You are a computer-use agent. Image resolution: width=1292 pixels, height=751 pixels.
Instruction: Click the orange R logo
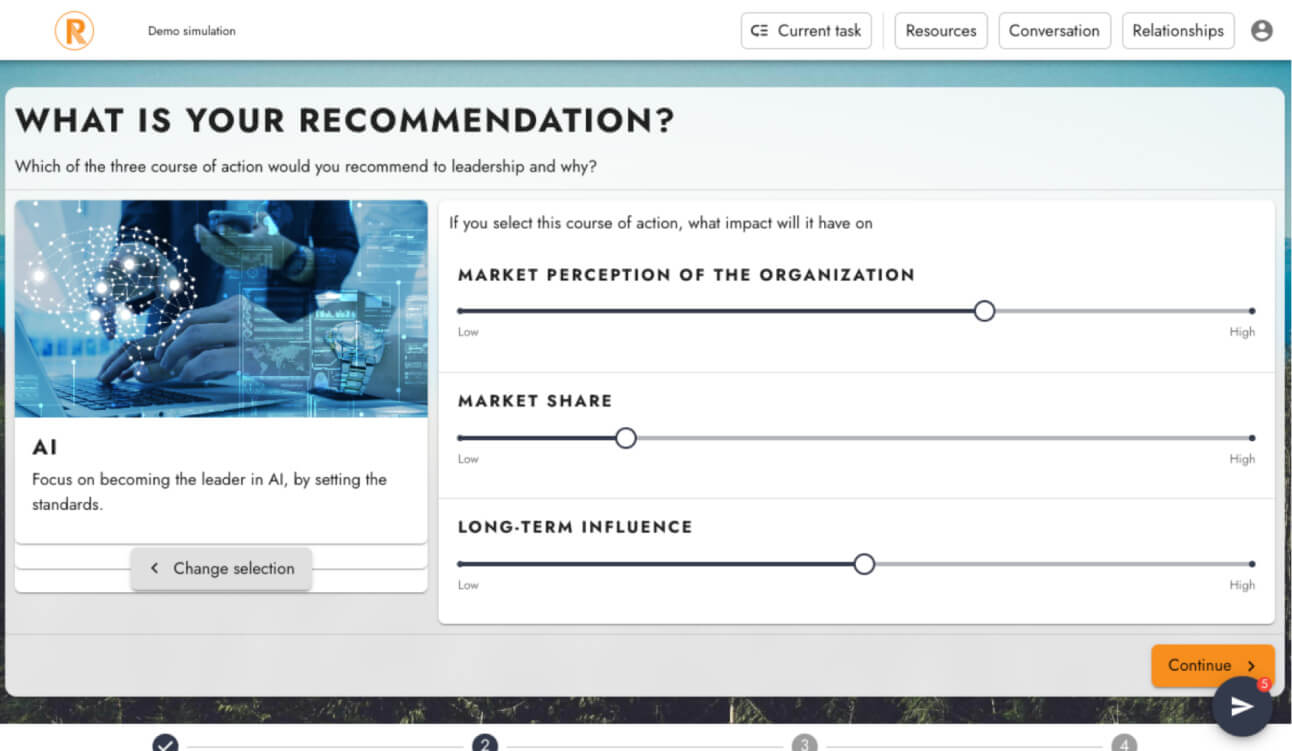[74, 30]
